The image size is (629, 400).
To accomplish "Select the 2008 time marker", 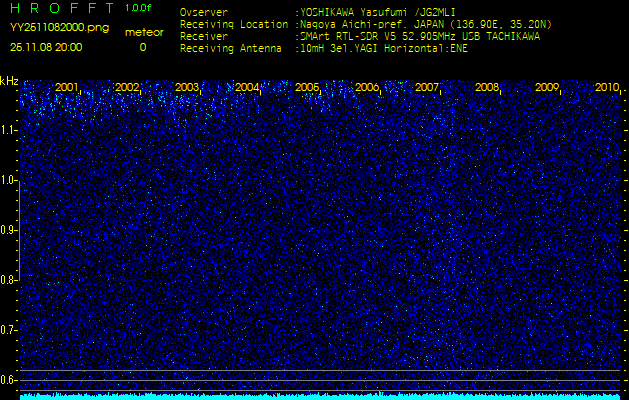I will tap(487, 88).
